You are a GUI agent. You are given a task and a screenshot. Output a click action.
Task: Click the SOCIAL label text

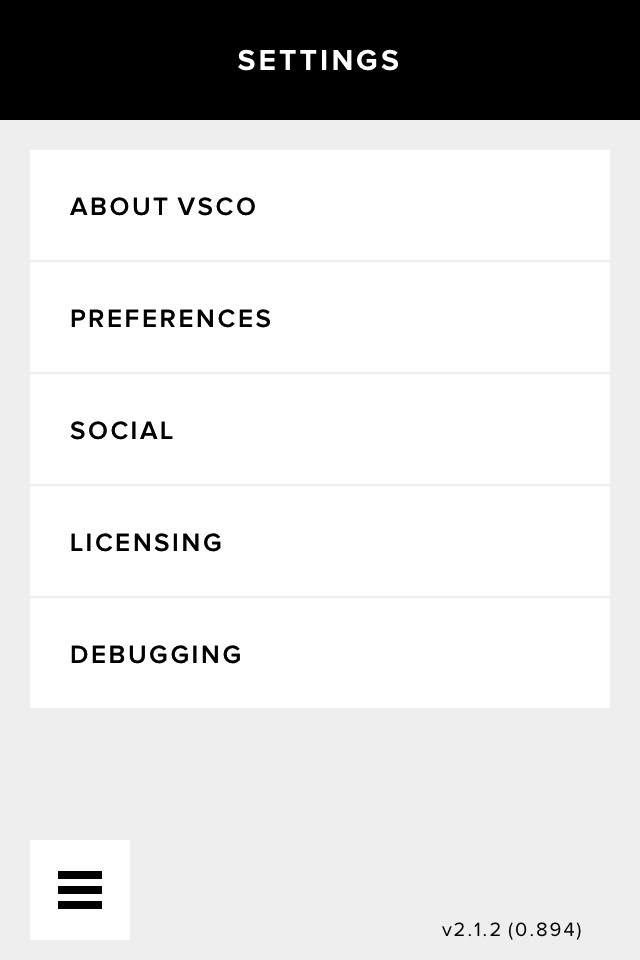tap(122, 431)
